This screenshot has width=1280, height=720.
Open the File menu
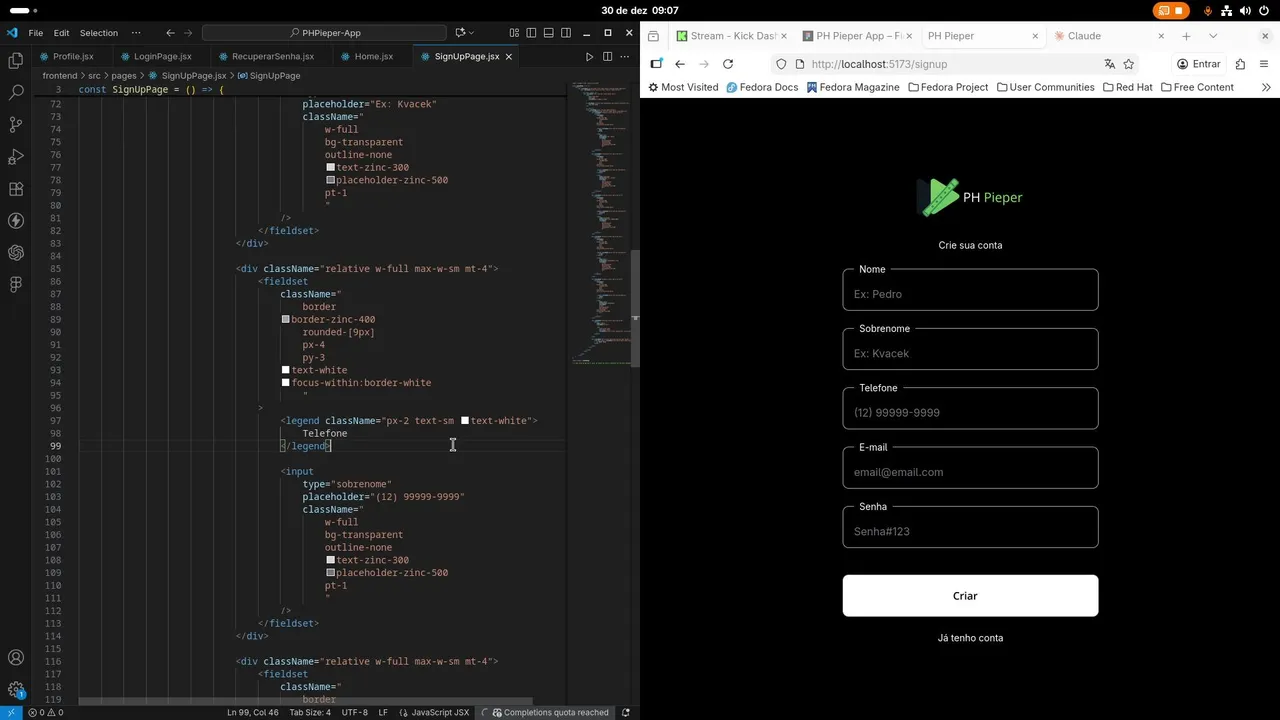coord(36,33)
